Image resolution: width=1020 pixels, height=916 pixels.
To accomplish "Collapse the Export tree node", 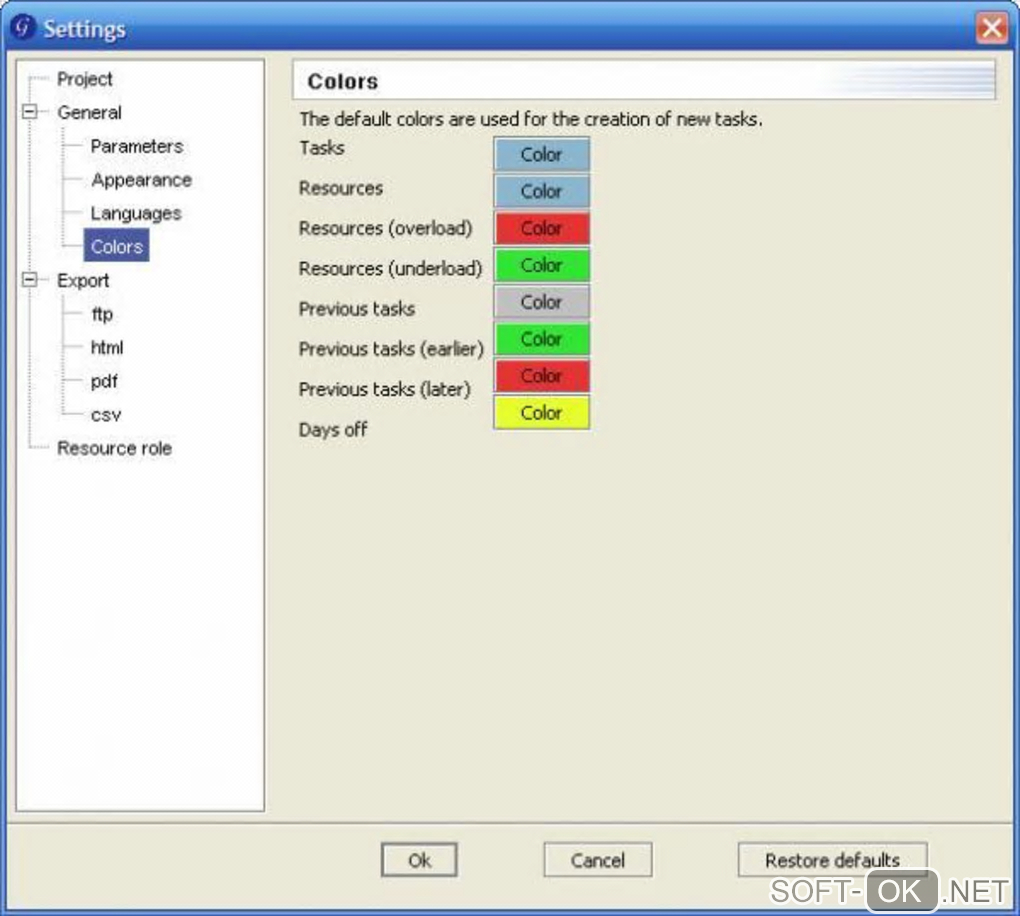I will point(29,280).
